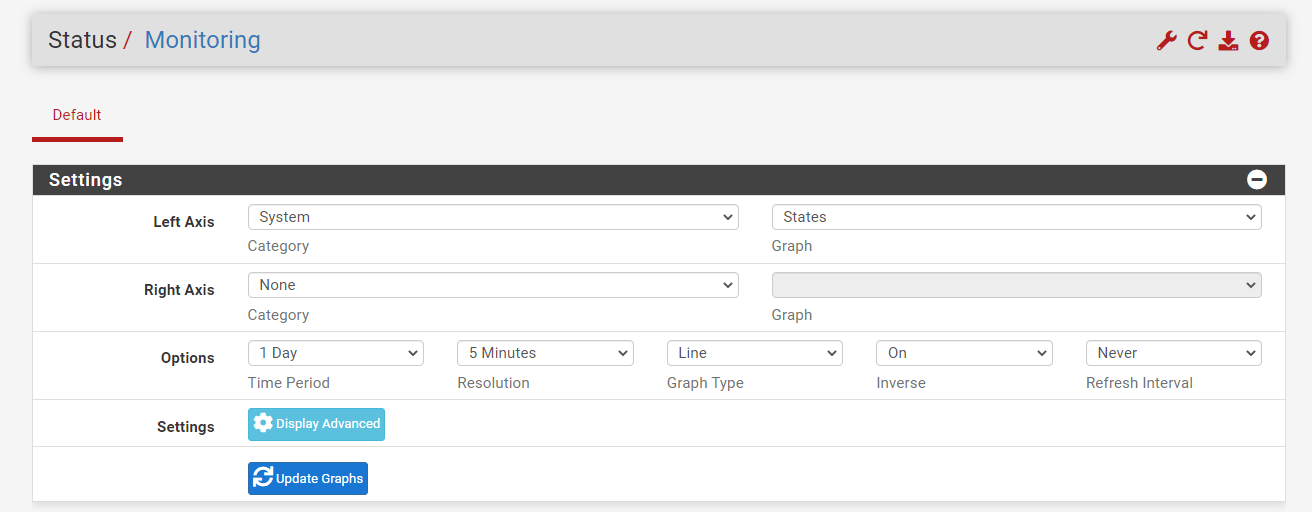Screen dimensions: 1312x512
Task: Click the refresh arrows icon in Update Graphs
Action: click(263, 478)
